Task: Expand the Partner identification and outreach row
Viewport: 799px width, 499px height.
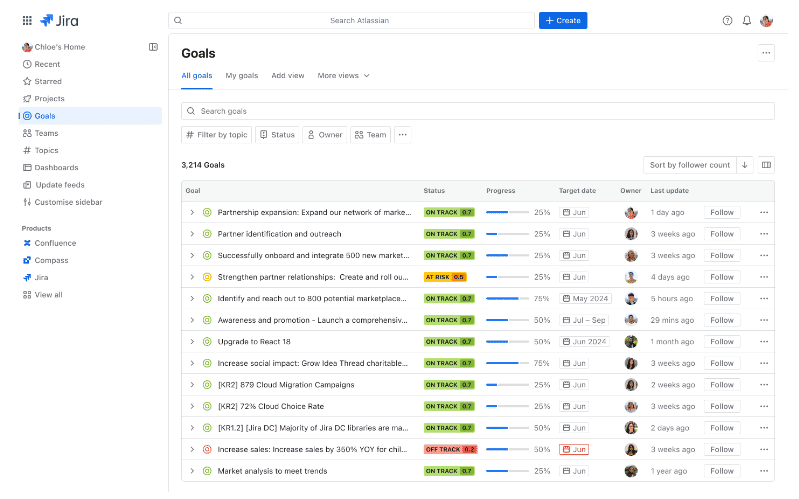Action: 192,234
